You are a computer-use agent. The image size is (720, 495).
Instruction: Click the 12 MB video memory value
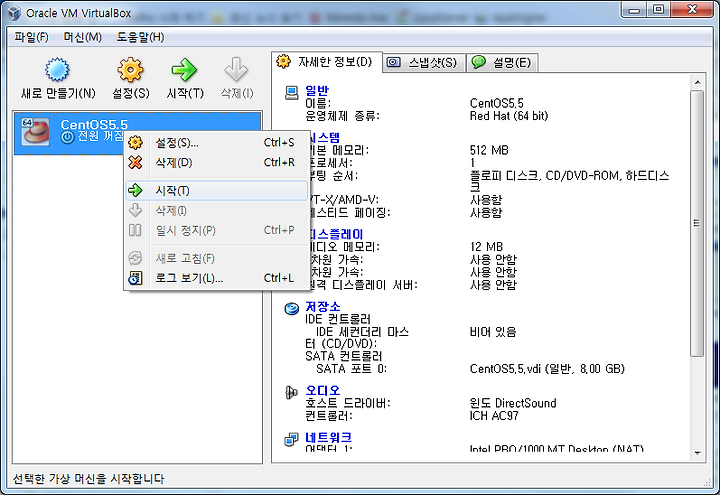click(486, 247)
